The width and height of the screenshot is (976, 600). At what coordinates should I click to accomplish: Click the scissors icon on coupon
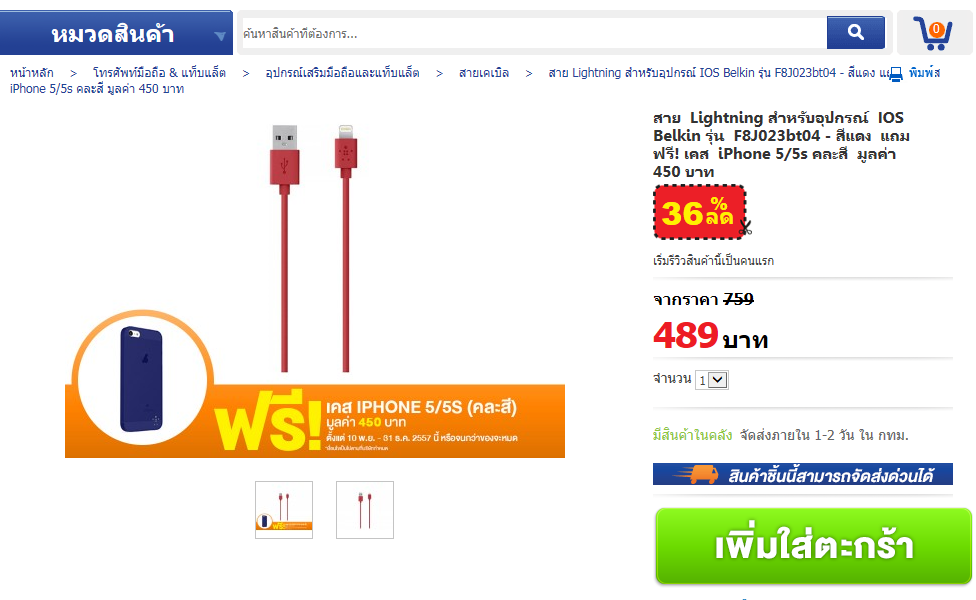coord(745,228)
